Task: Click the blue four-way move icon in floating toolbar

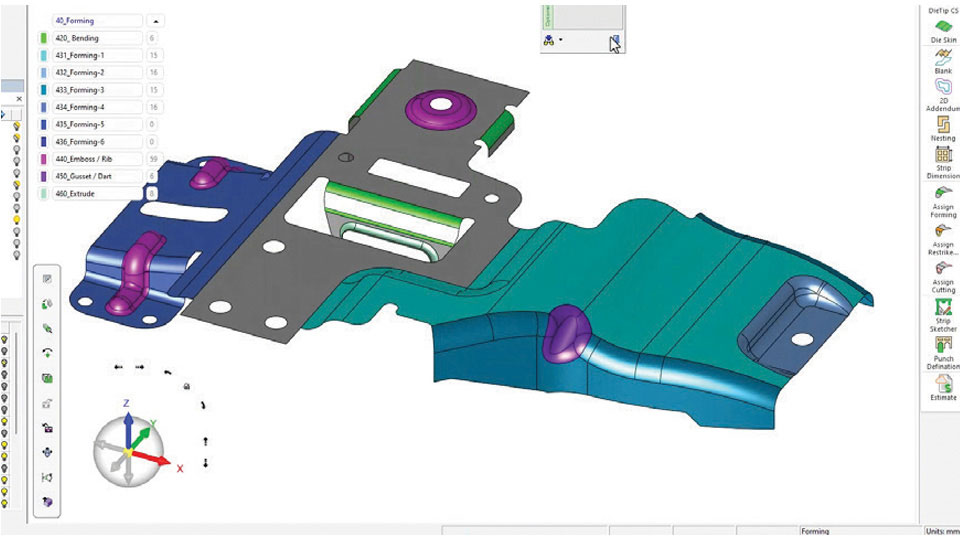Action: pos(47,452)
